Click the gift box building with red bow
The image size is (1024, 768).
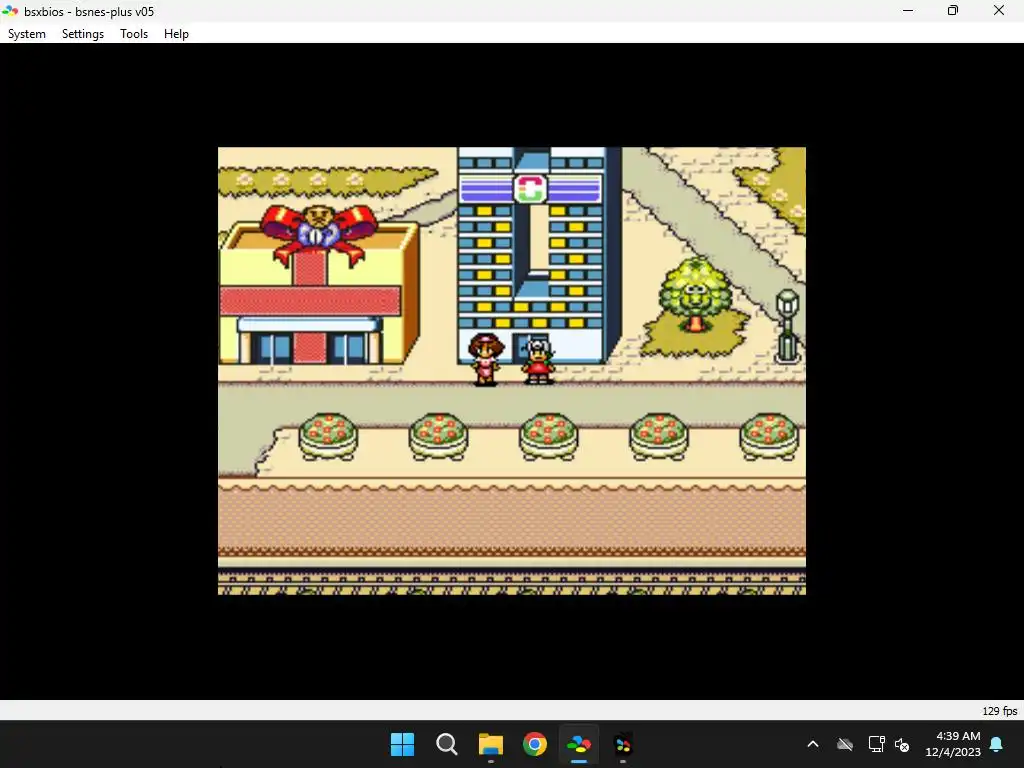[319, 285]
